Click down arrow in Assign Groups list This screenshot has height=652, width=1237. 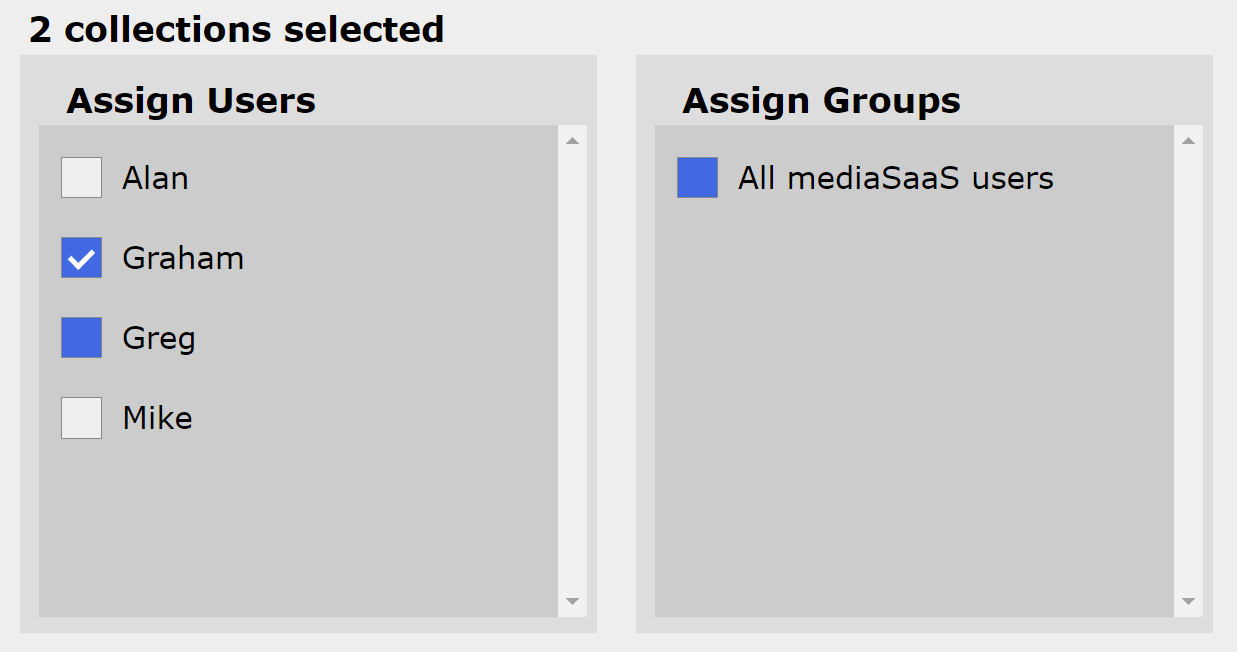[1188, 601]
